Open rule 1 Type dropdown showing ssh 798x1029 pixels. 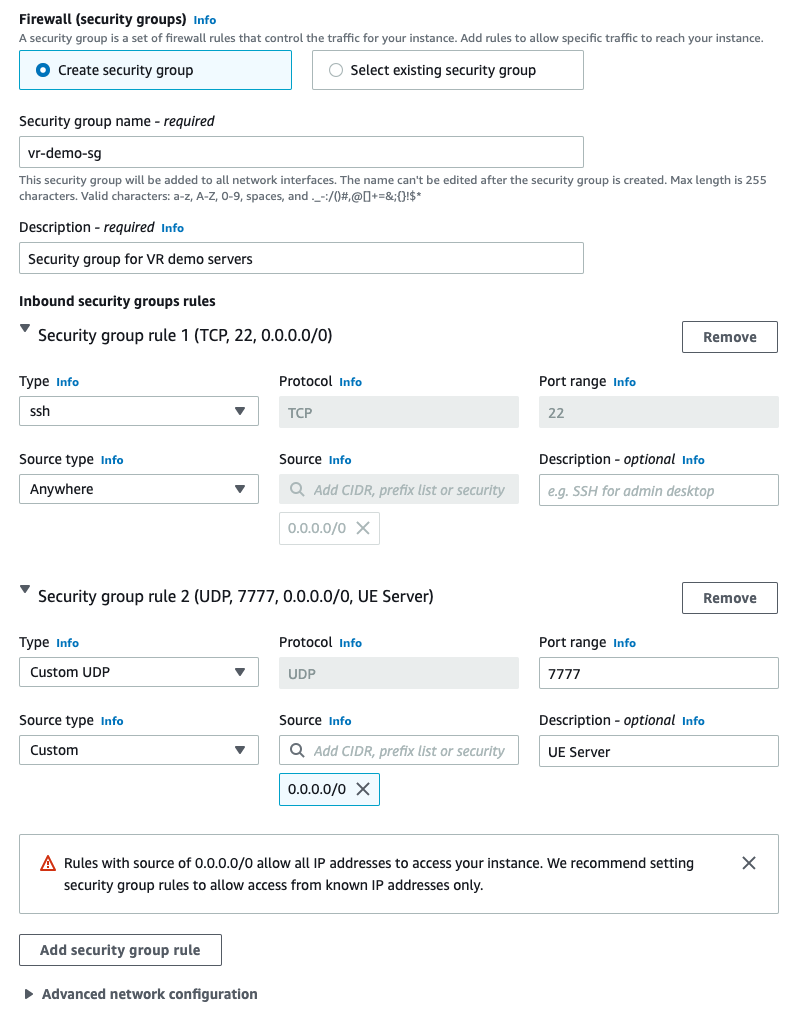tap(139, 412)
